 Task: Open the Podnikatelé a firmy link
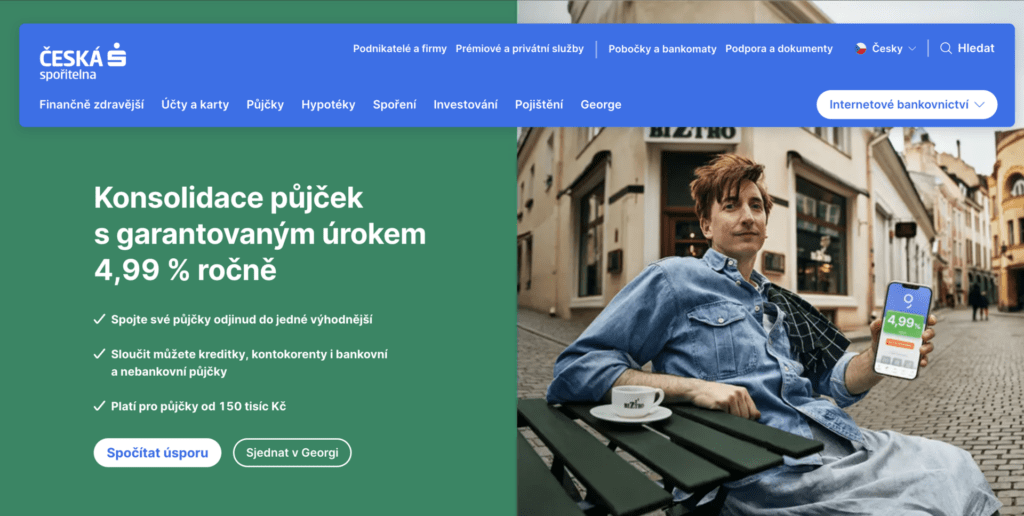[x=400, y=48]
